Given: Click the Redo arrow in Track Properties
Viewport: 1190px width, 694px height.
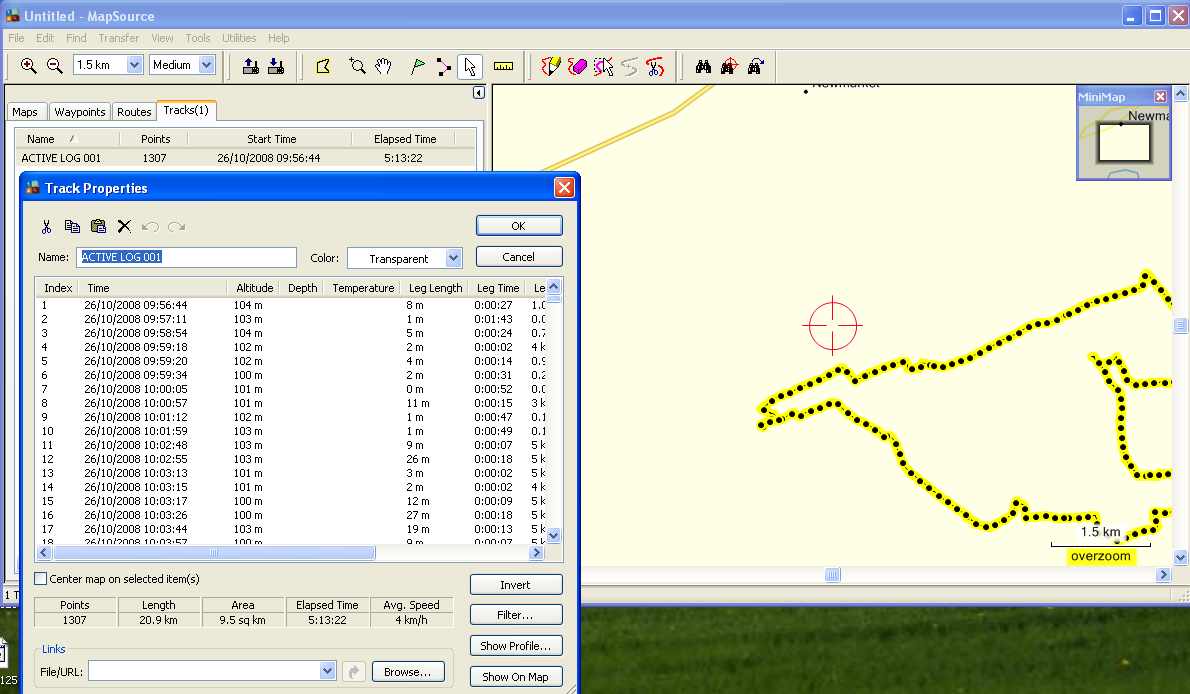Looking at the screenshot, I should 176,226.
